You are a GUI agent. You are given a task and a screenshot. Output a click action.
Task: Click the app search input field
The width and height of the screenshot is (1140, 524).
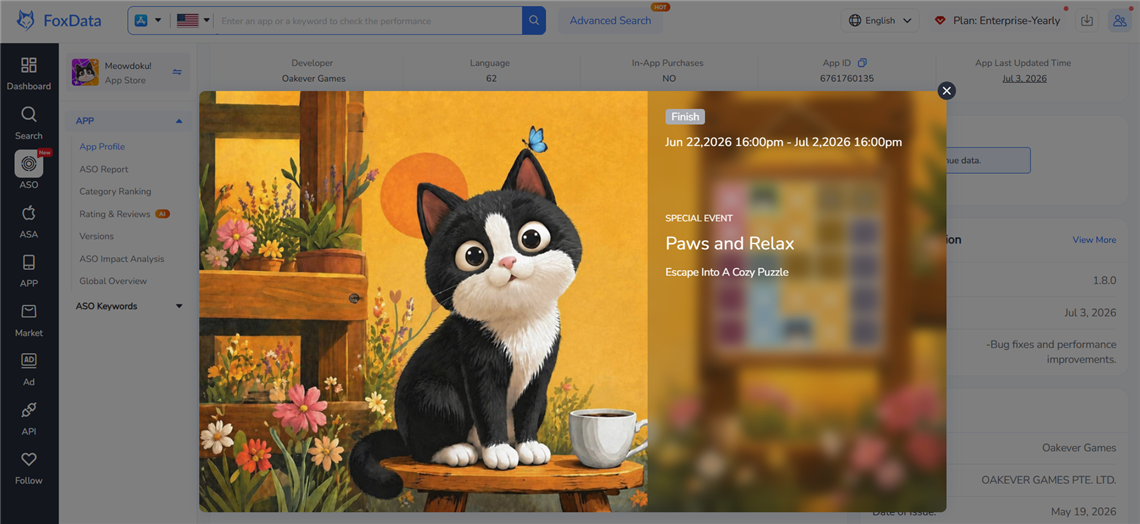[368, 21]
